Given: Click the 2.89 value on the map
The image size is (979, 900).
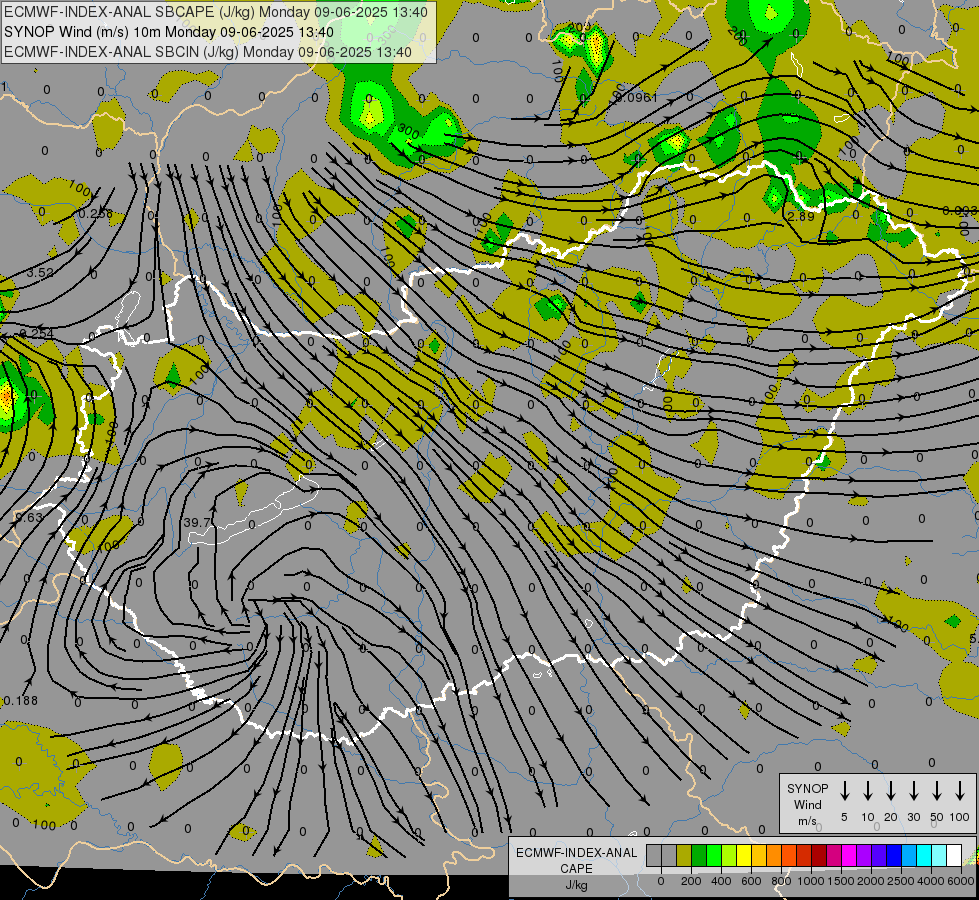Looking at the screenshot, I should [801, 216].
